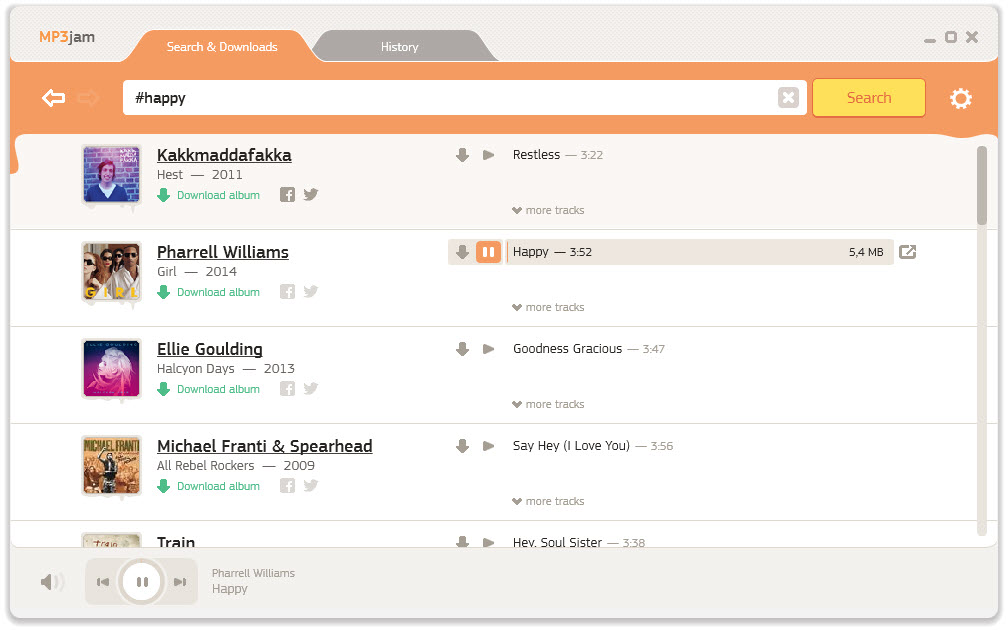1008x630 pixels.
Task: Download the track Happy
Action: pos(462,252)
